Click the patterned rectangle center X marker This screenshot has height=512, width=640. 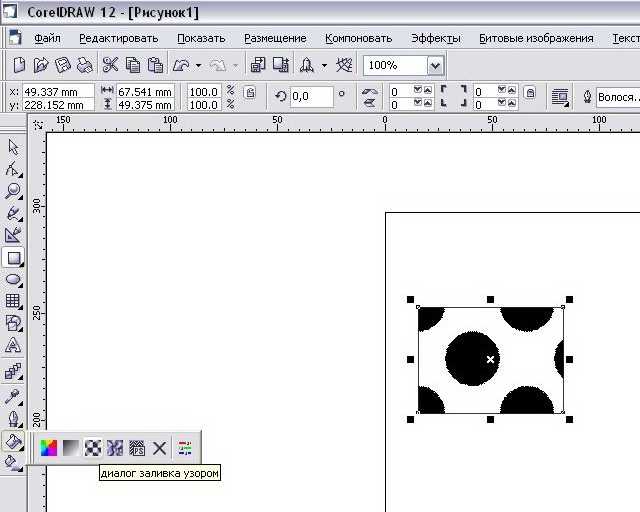(490, 359)
